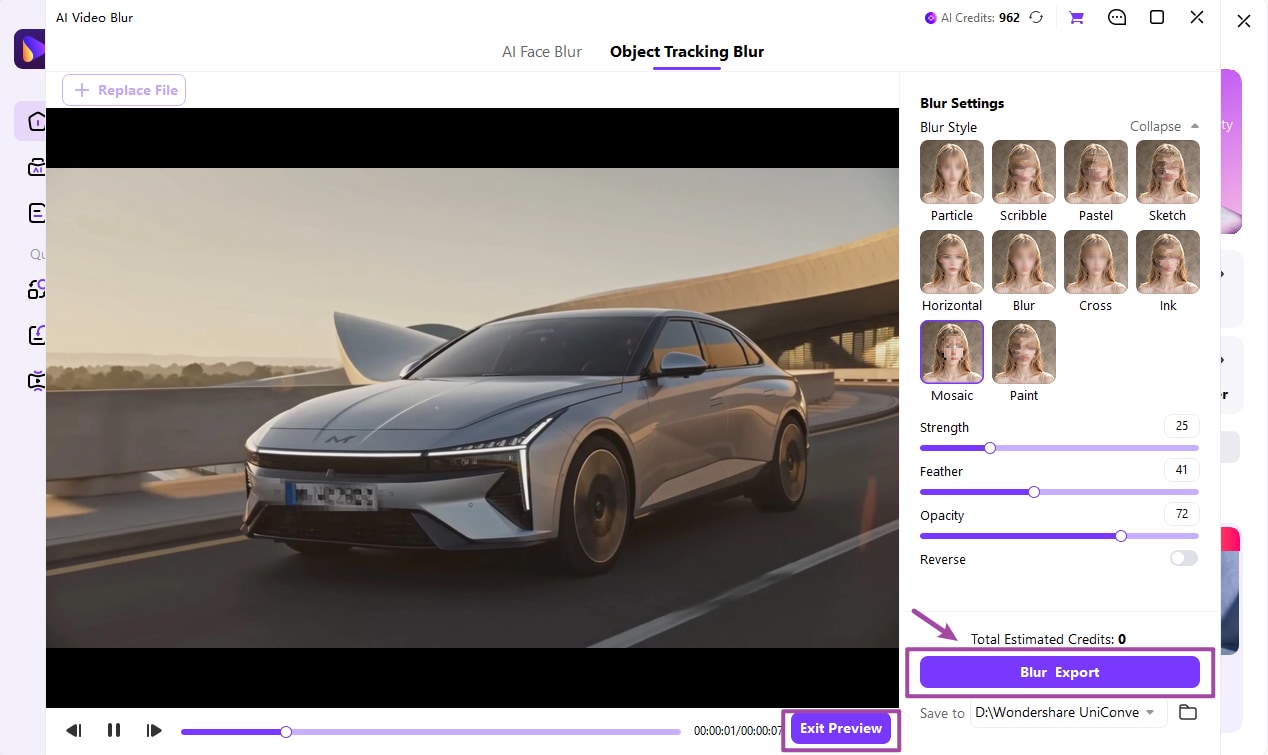Exit the preview mode
Image resolution: width=1268 pixels, height=755 pixels.
pyautogui.click(x=841, y=728)
